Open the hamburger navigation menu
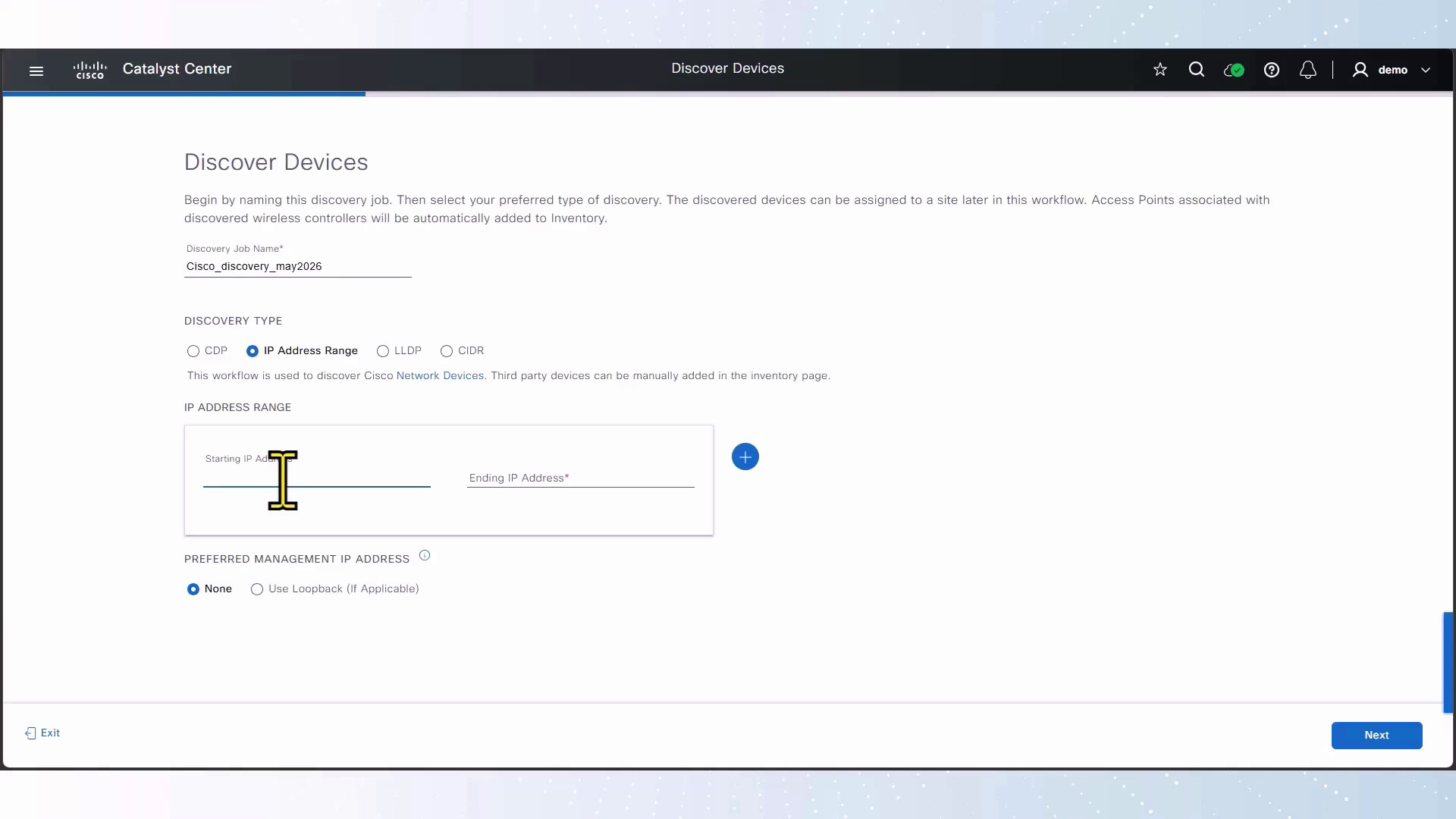This screenshot has height=819, width=1456. tap(36, 71)
